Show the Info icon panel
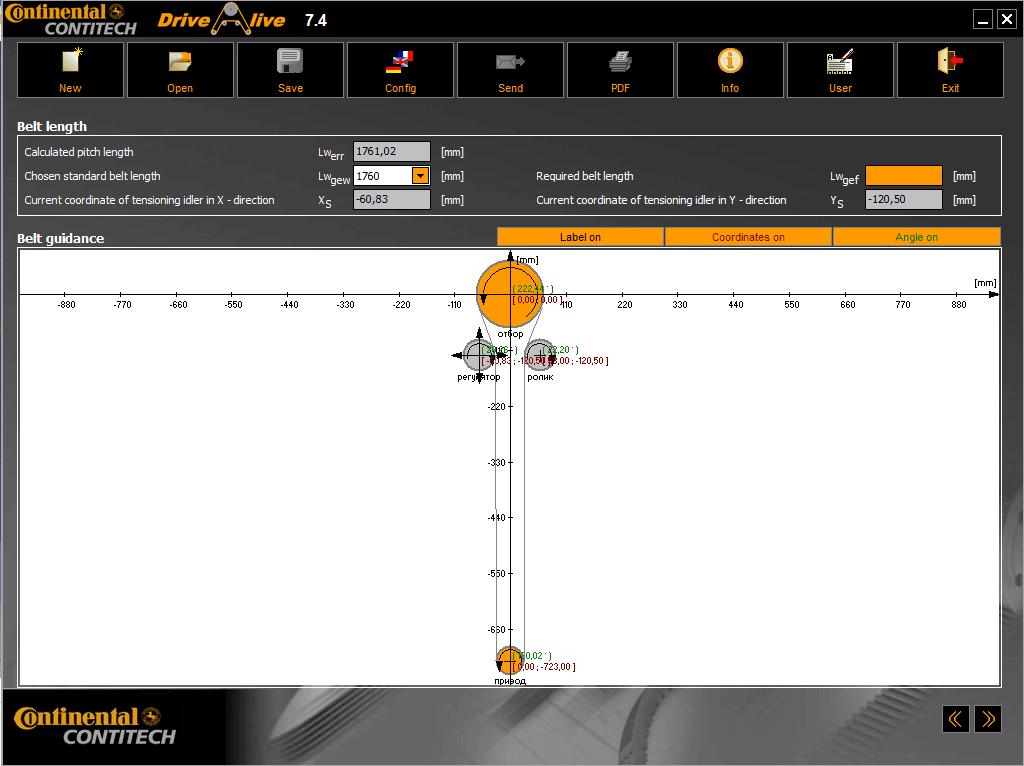 coord(730,62)
